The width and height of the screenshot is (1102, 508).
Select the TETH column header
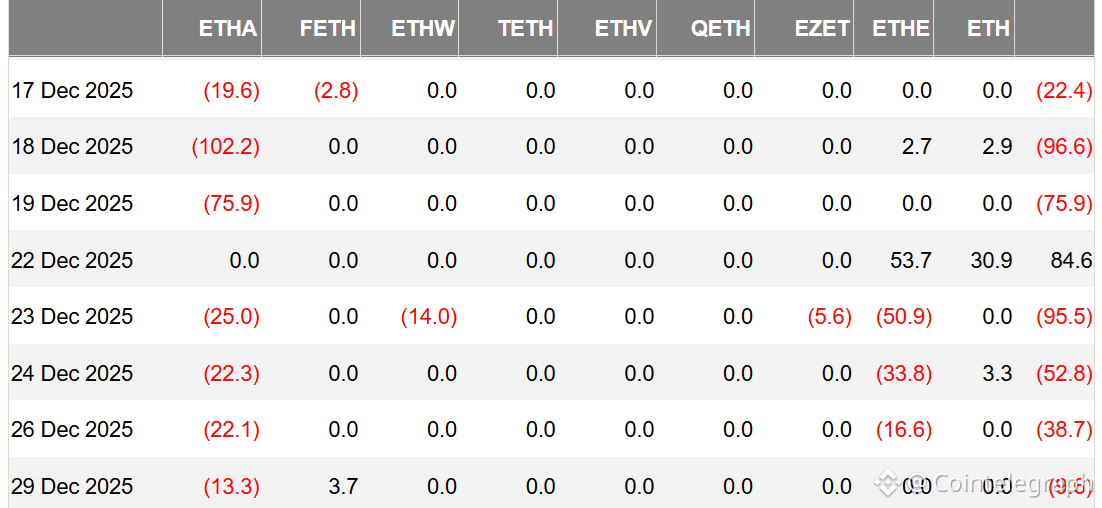coord(526,29)
